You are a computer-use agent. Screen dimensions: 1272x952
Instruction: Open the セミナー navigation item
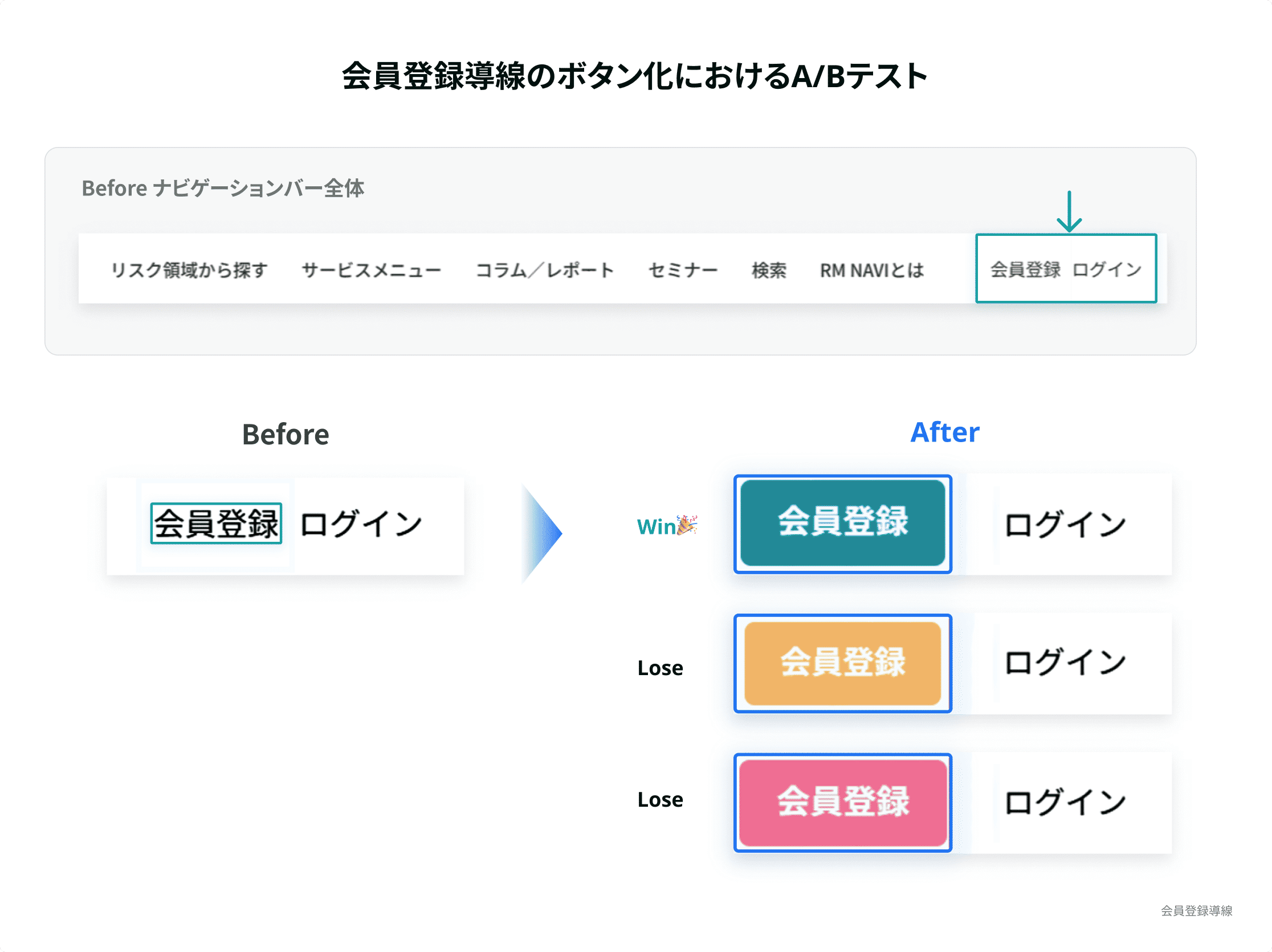pyautogui.click(x=683, y=269)
